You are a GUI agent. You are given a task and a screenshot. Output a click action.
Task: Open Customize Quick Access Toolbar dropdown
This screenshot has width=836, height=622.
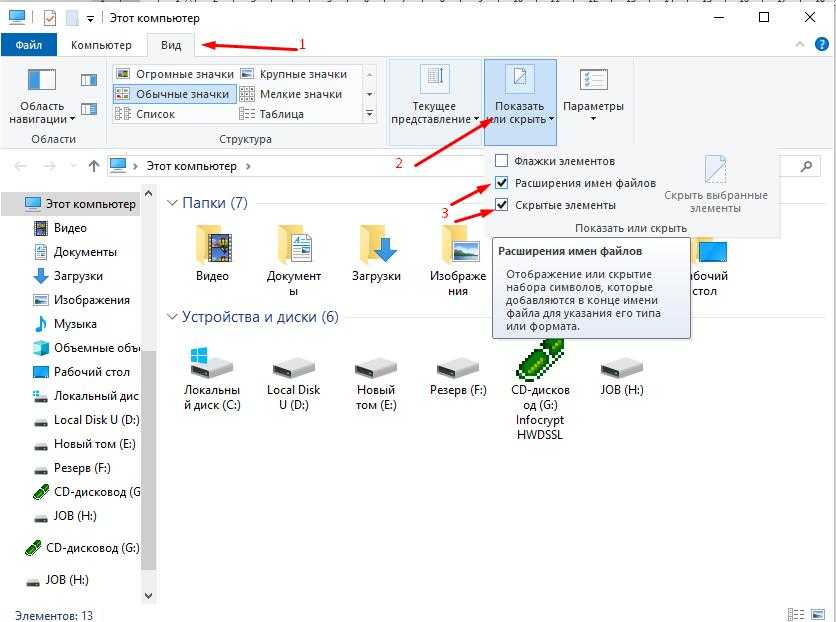pyautogui.click(x=91, y=19)
